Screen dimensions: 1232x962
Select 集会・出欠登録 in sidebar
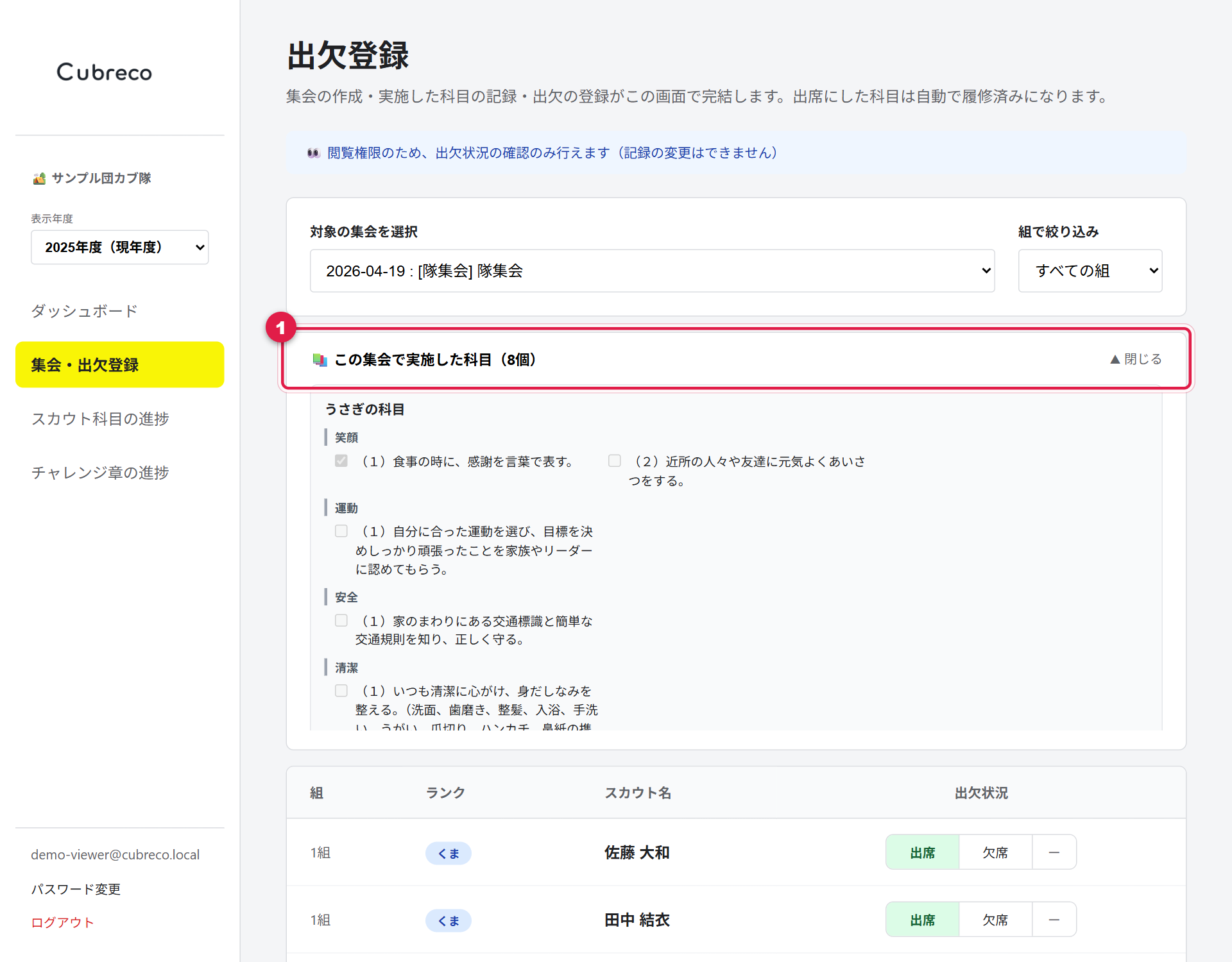[x=120, y=364]
